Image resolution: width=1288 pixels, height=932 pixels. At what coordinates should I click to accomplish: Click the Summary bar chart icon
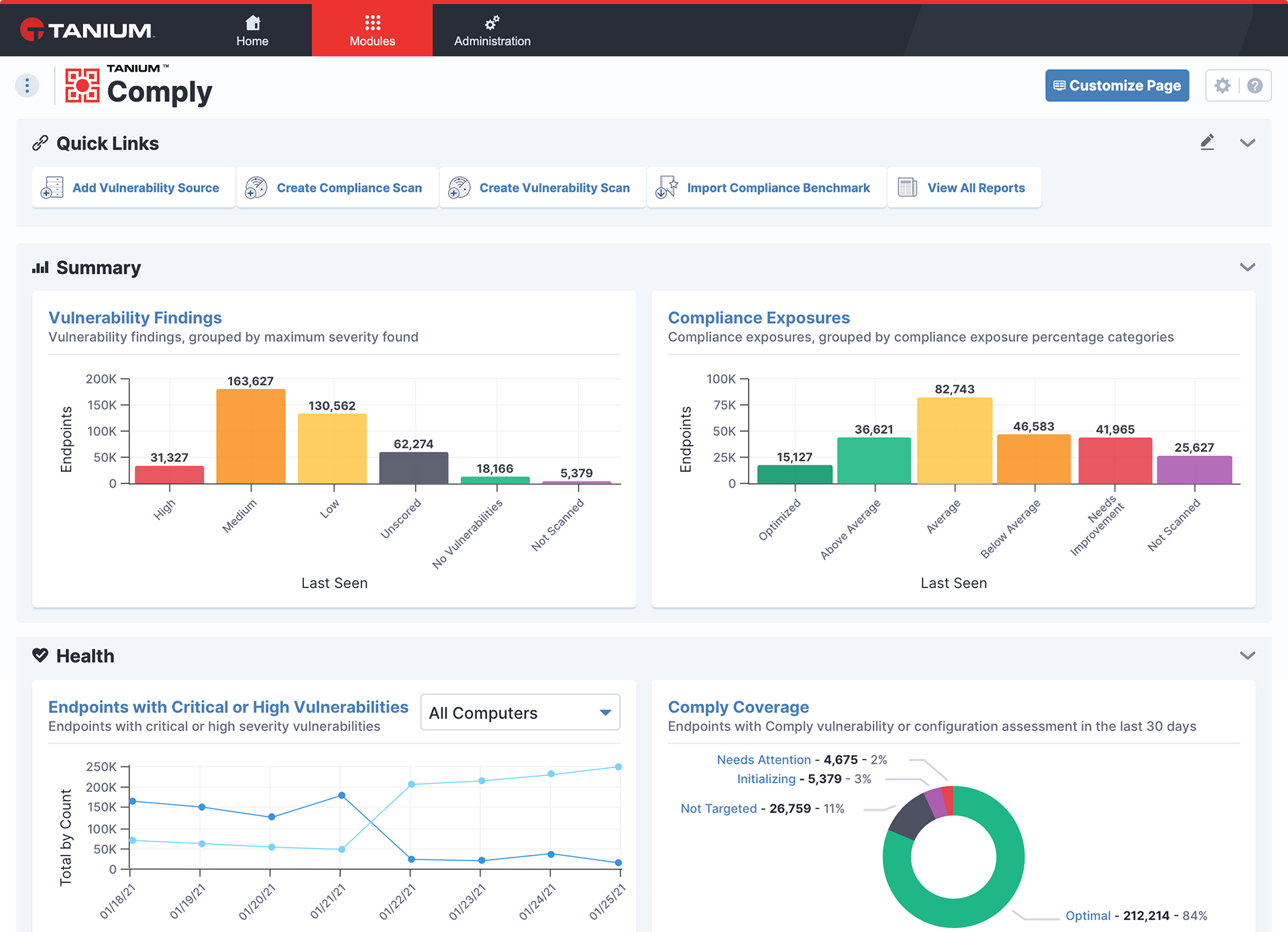40,268
